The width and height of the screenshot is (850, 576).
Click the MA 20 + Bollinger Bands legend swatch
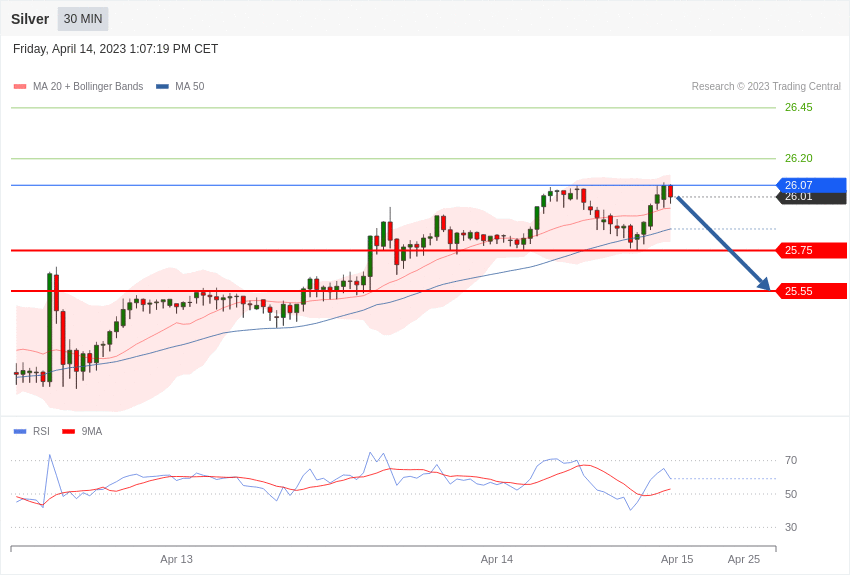(20, 86)
